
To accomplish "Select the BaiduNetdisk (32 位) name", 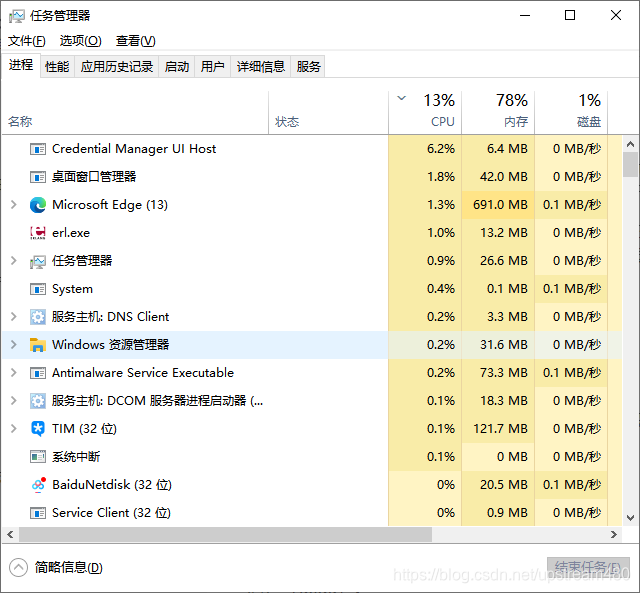I will coord(112,485).
